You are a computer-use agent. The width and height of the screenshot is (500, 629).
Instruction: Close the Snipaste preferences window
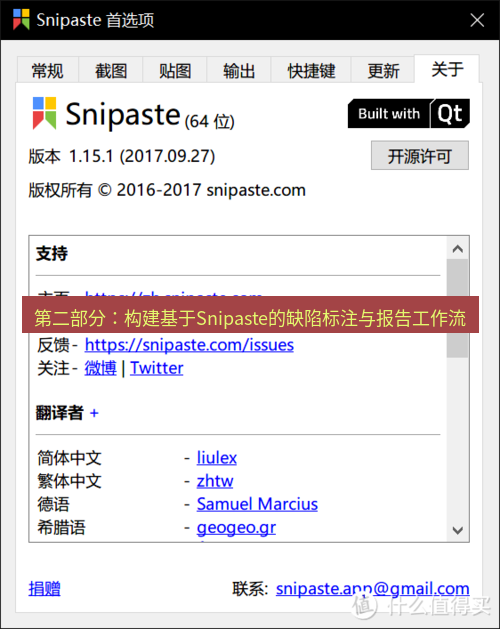[477, 20]
